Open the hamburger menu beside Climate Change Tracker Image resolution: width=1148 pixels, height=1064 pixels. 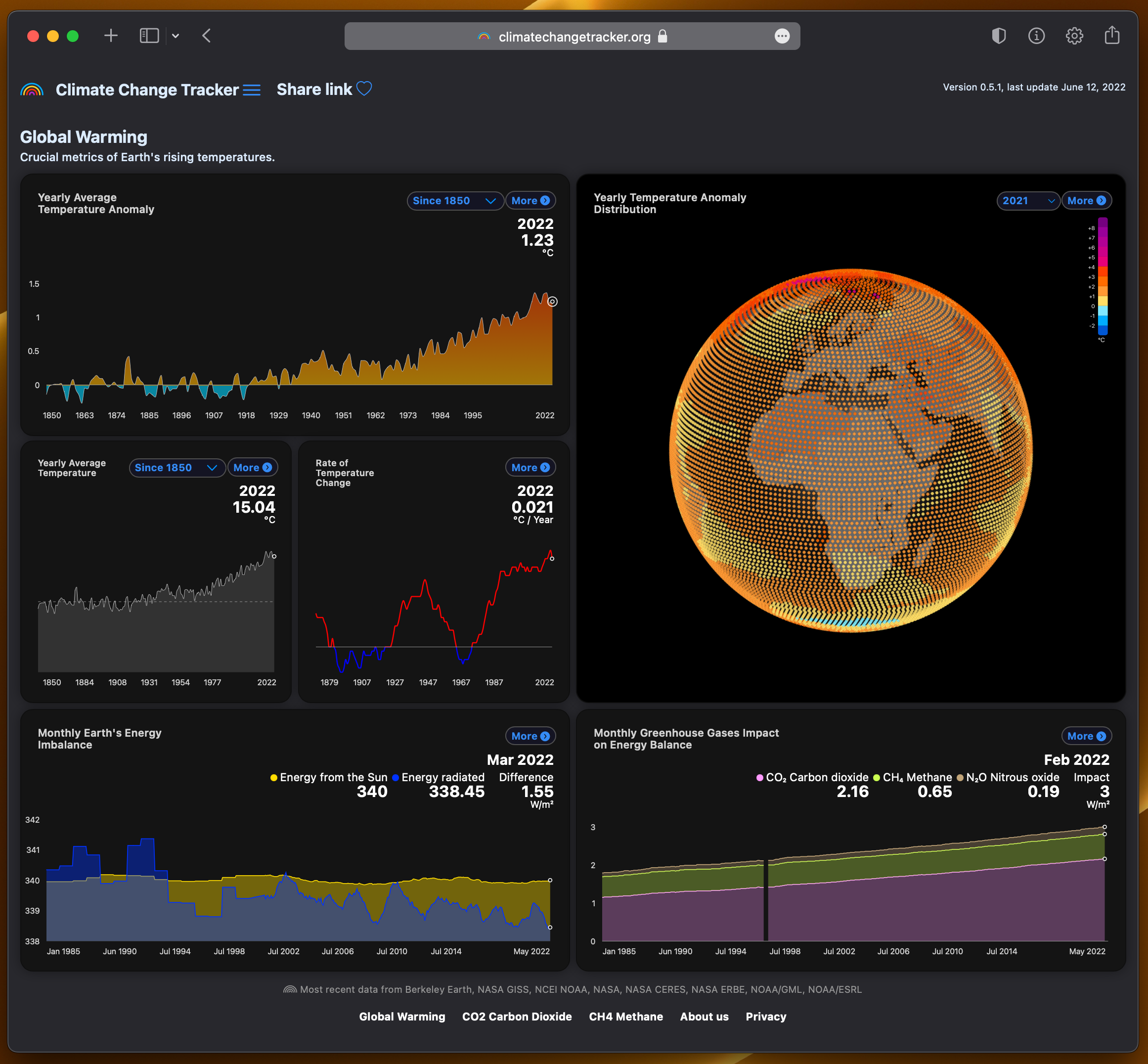click(x=252, y=90)
